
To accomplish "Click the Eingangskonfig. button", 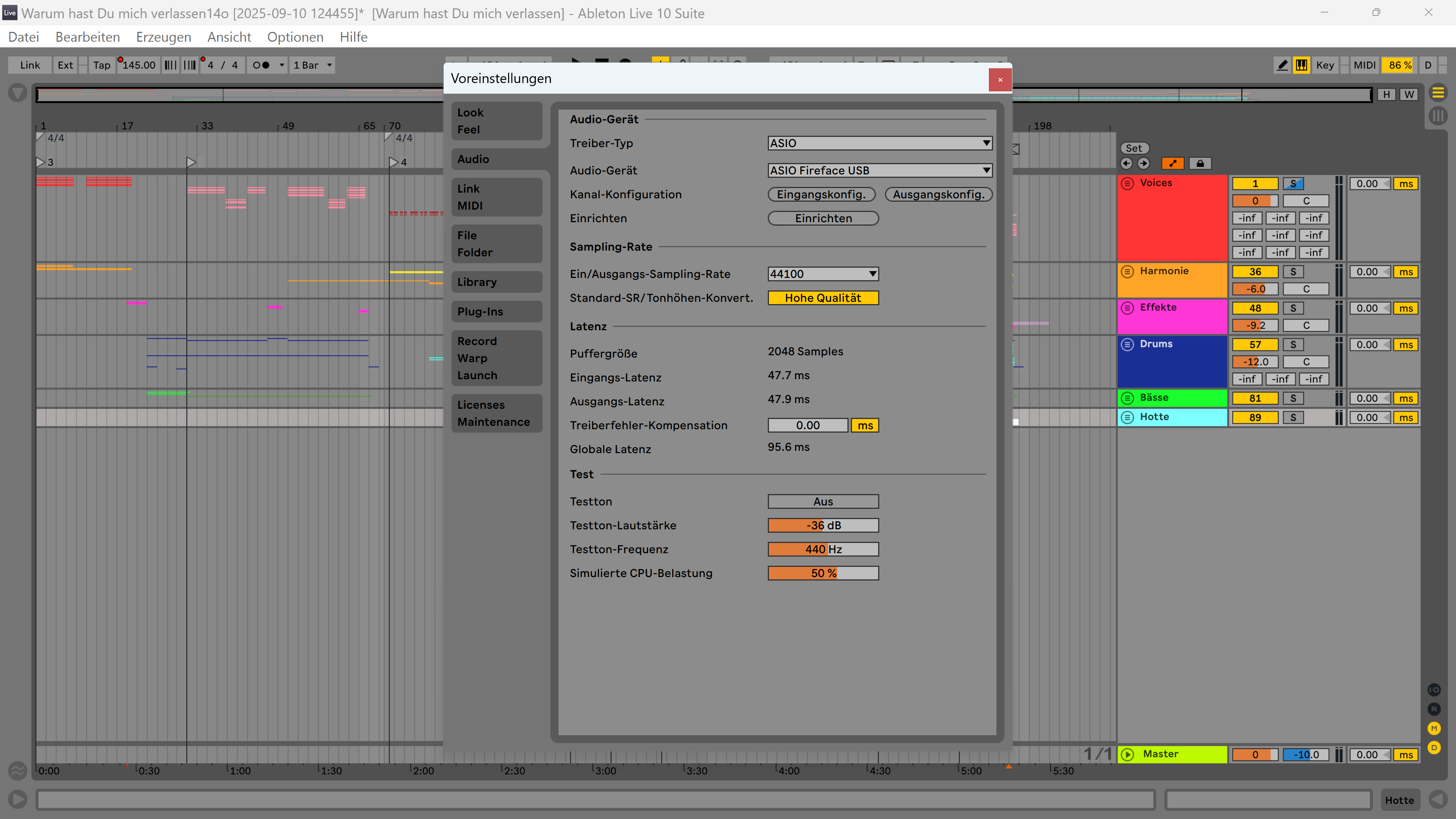I will [x=821, y=195].
